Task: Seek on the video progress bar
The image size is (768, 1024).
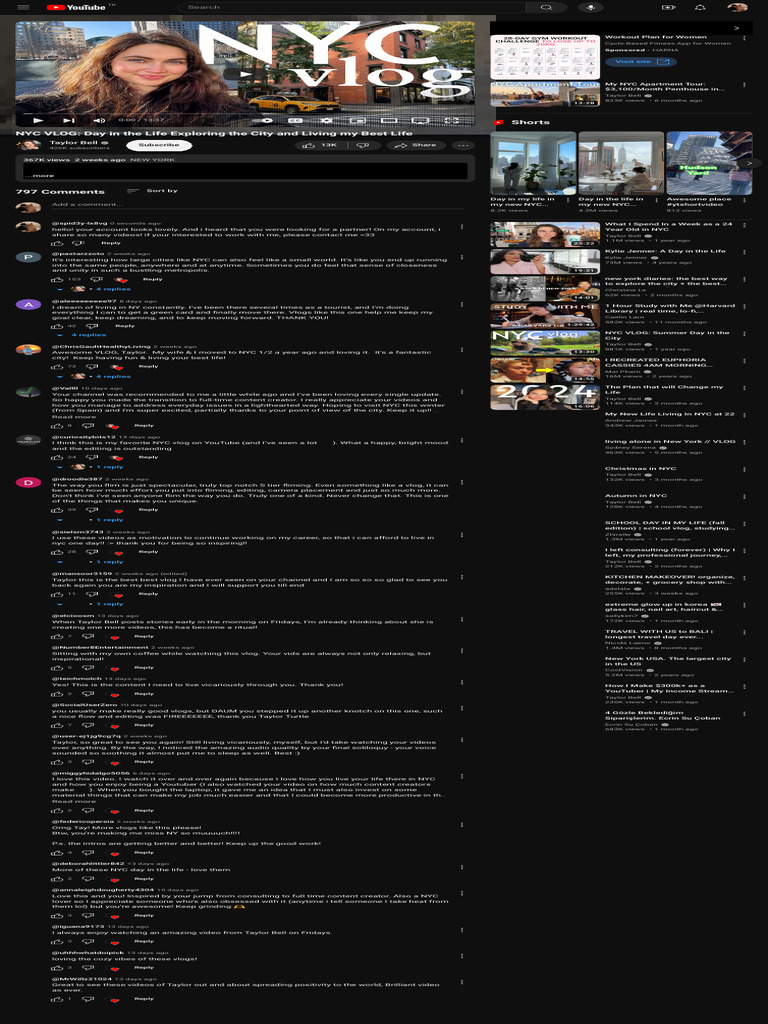Action: click(246, 113)
